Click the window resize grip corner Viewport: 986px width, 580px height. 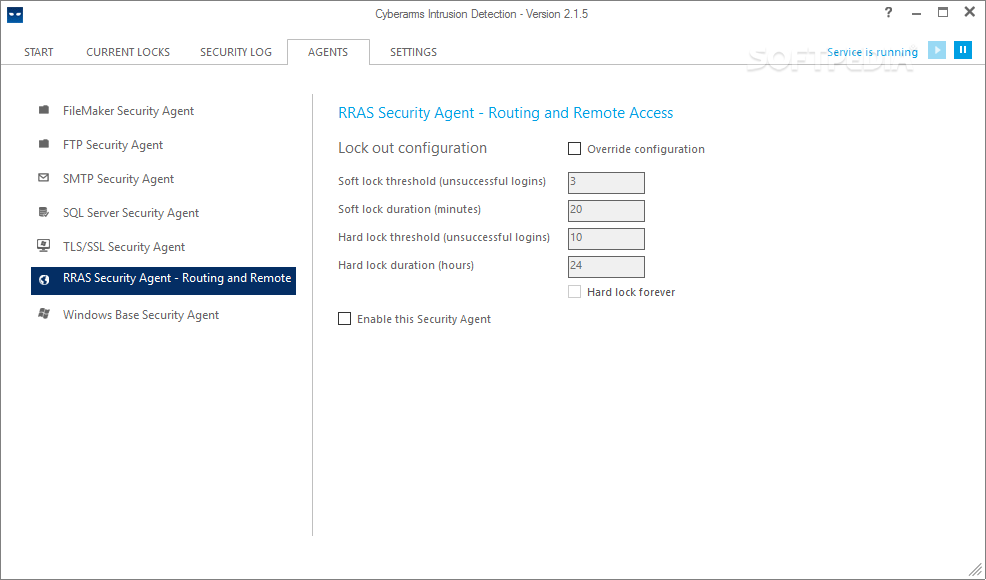[x=975, y=569]
